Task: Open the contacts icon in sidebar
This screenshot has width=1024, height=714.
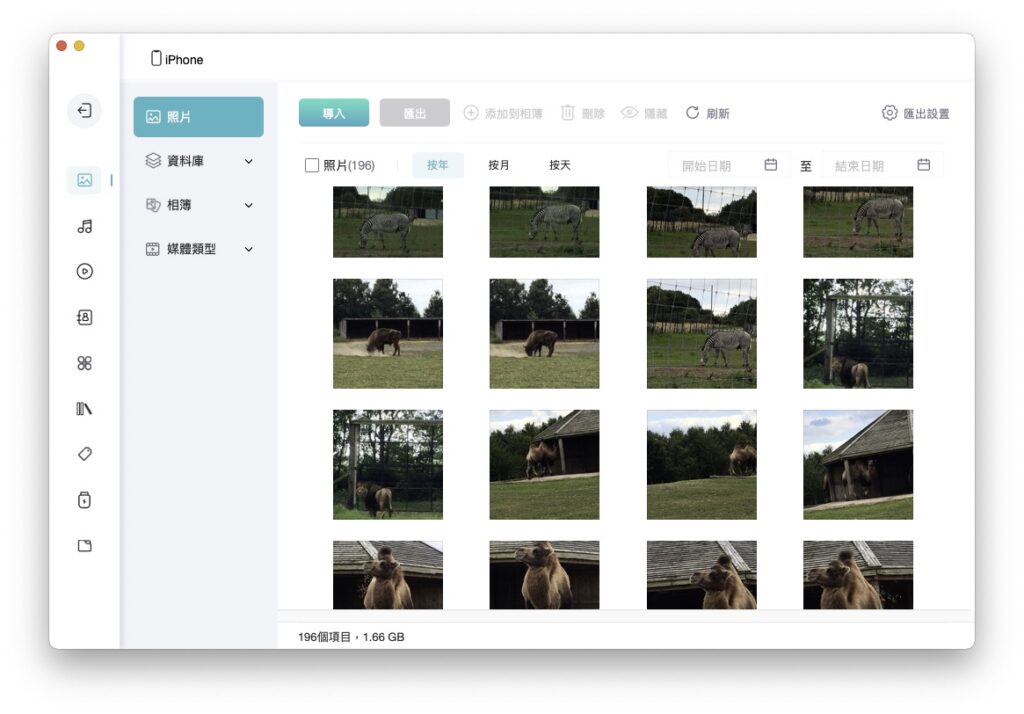Action: coord(84,317)
